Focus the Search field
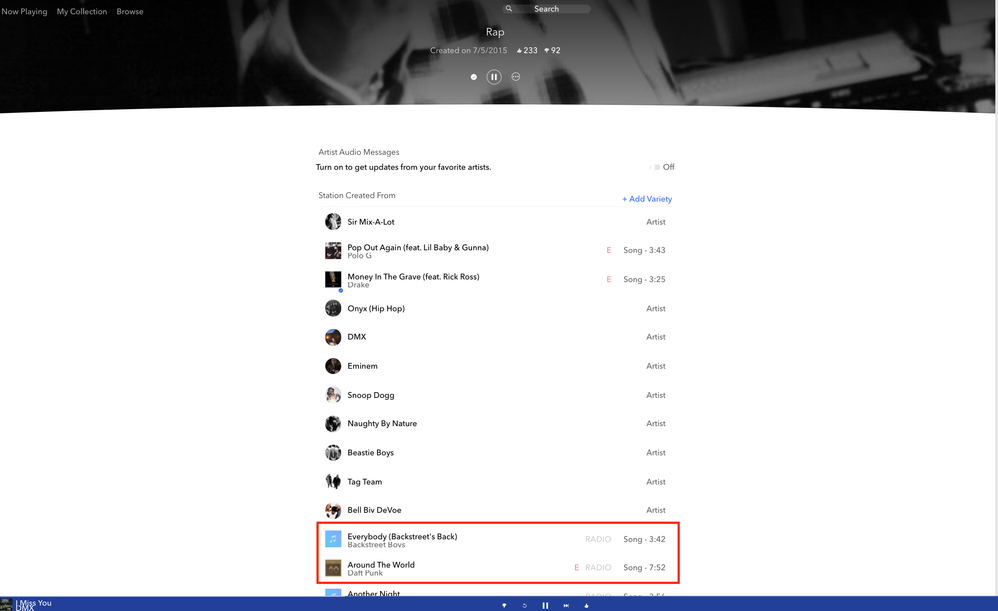 [546, 9]
